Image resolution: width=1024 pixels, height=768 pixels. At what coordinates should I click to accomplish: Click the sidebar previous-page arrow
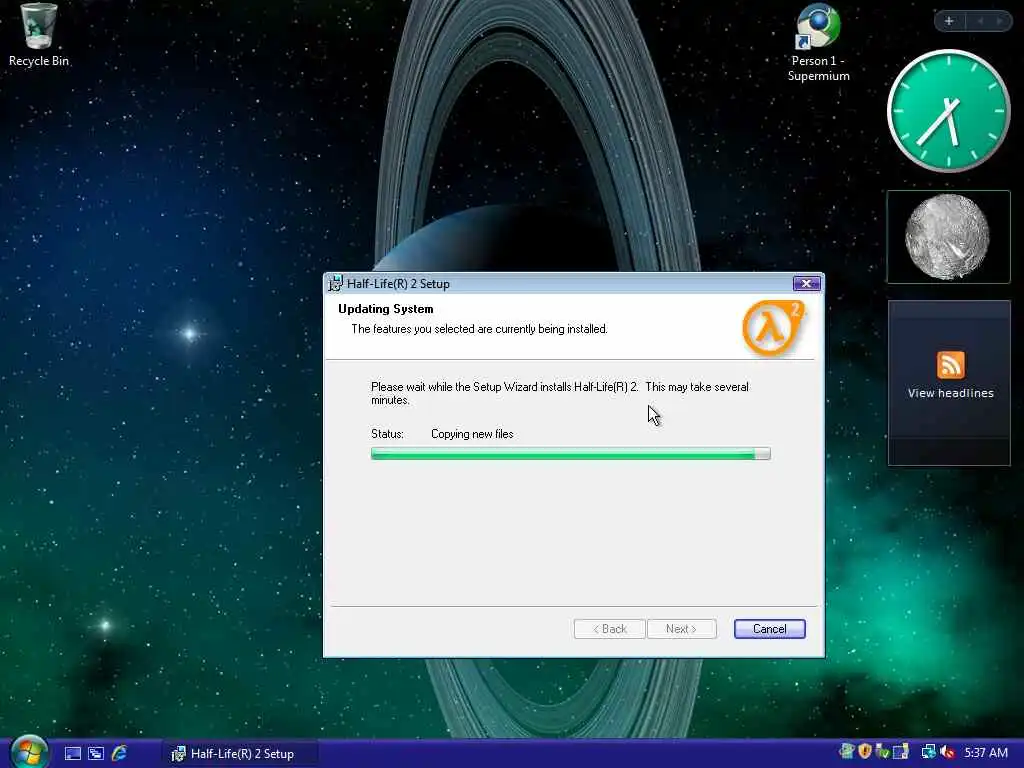pos(980,22)
